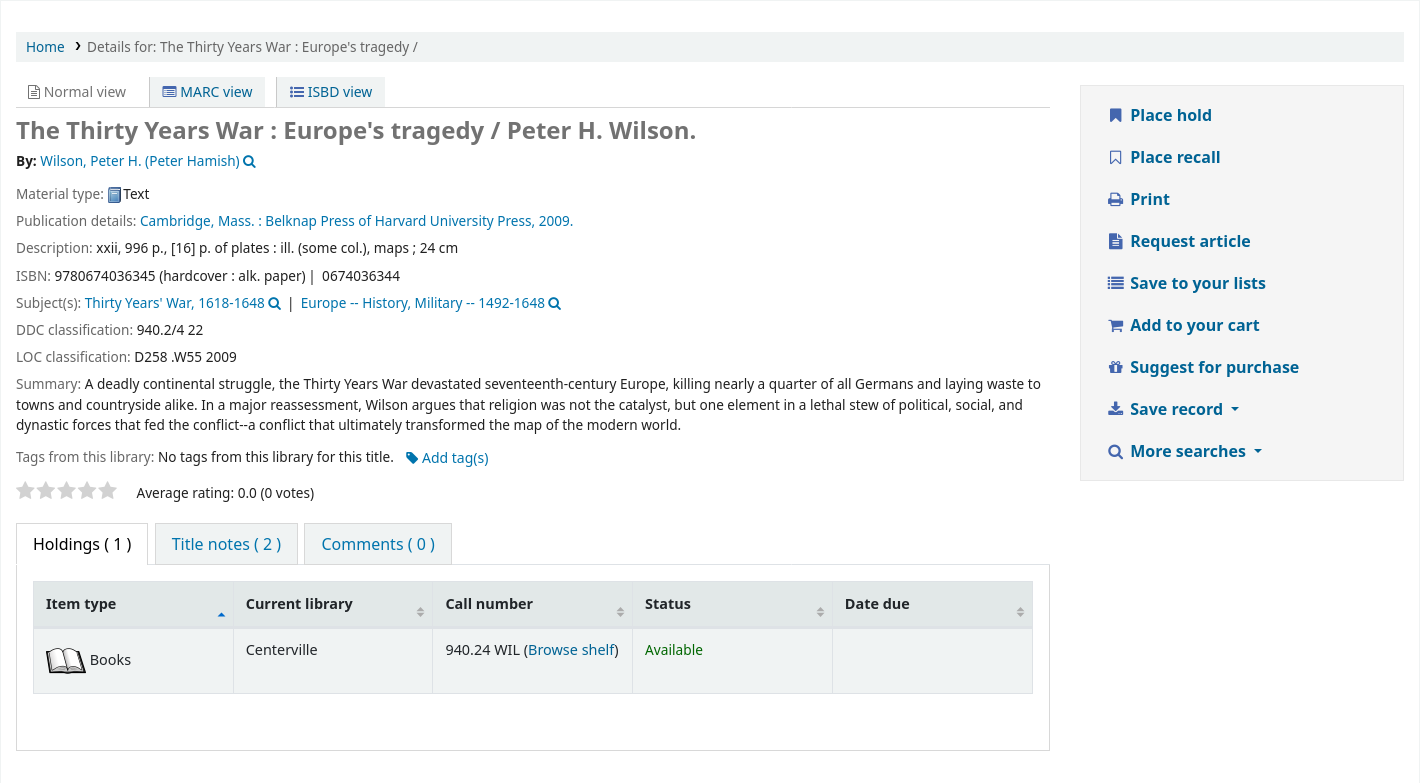Click the shopping cart icon for Add to your cart

click(1115, 325)
